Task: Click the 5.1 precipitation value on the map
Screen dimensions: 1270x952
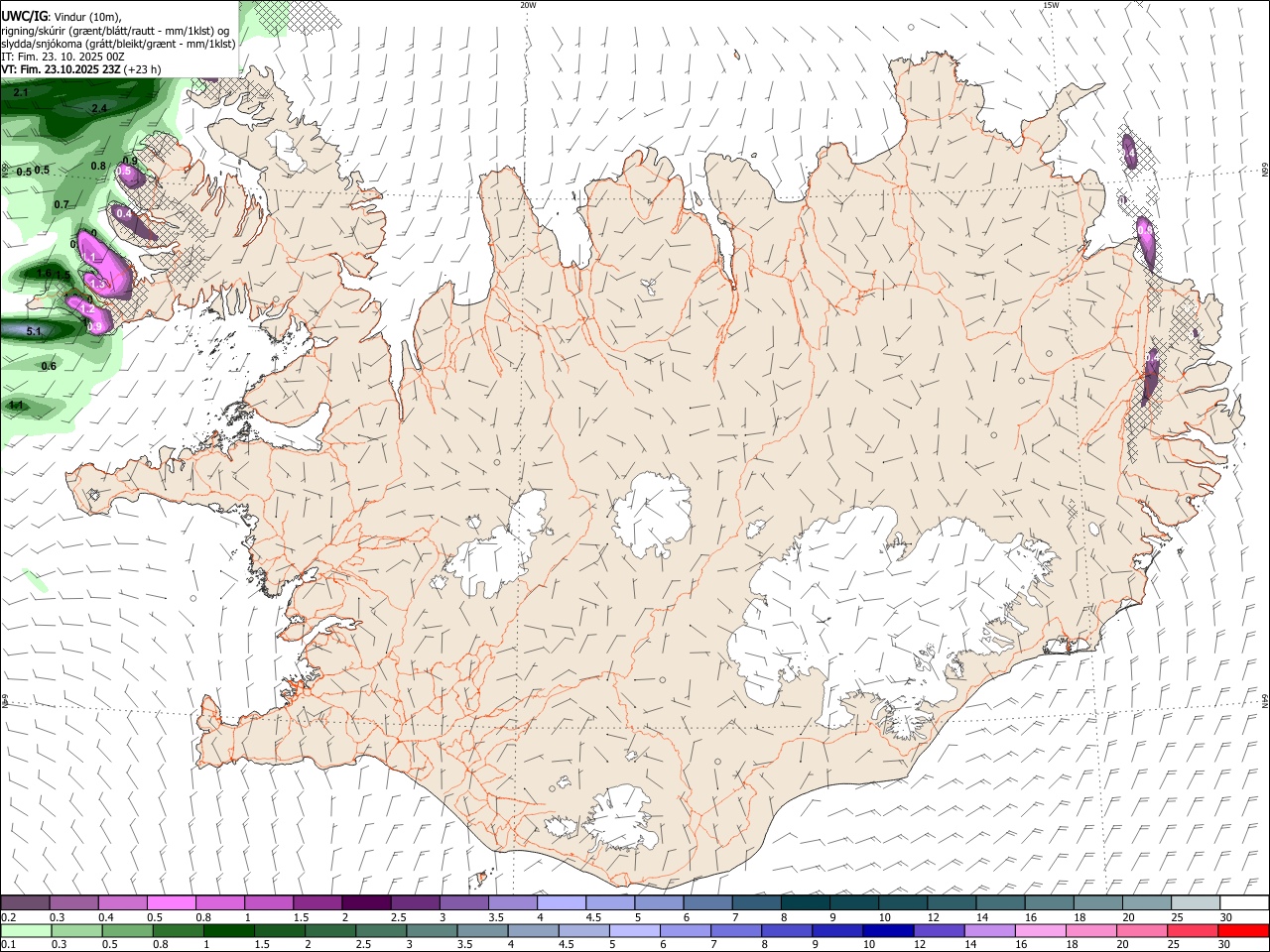Action: pyautogui.click(x=34, y=331)
